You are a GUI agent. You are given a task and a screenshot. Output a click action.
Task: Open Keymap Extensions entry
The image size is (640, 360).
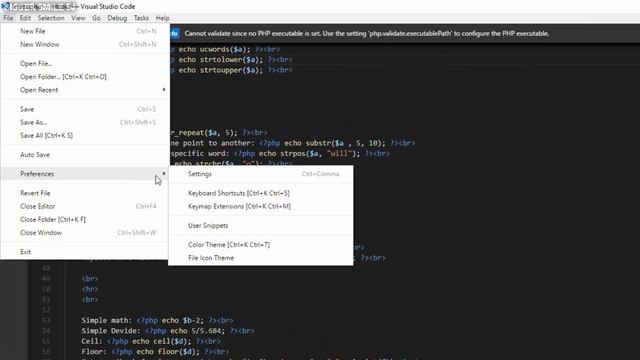[x=261, y=206]
